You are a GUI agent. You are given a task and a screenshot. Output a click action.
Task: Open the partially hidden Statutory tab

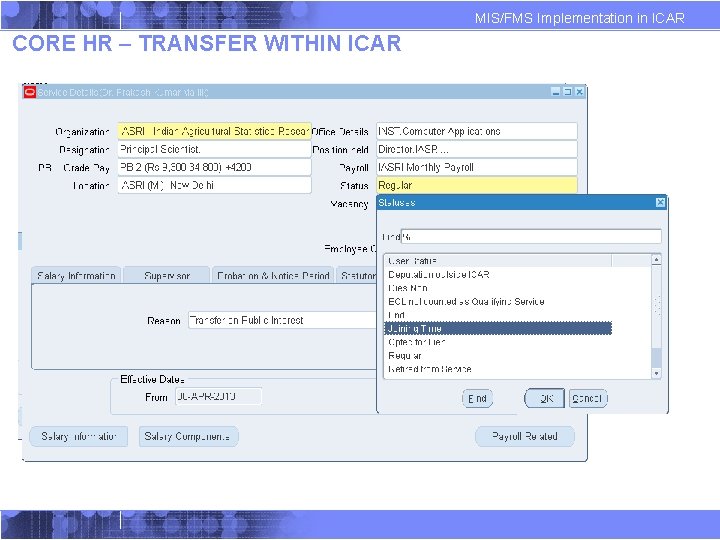pyautogui.click(x=357, y=276)
